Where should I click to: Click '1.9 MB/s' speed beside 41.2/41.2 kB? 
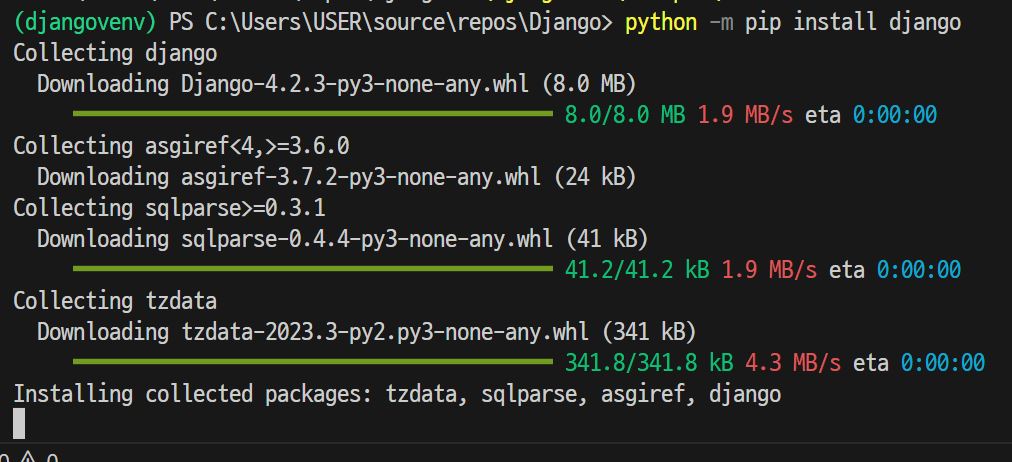click(x=769, y=270)
